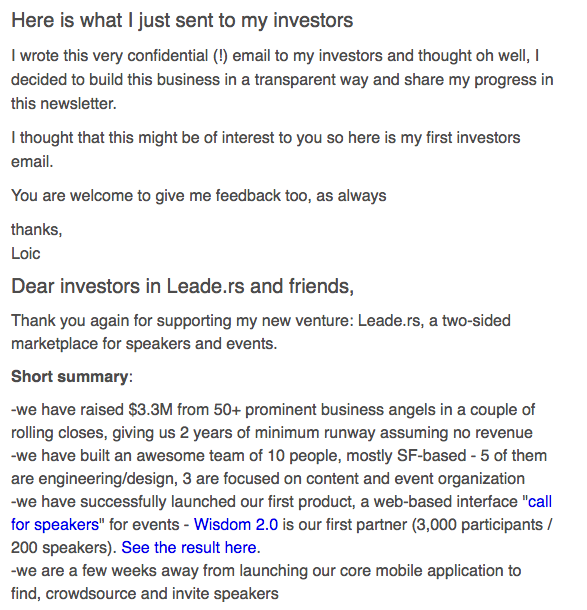Click the "3,000 participants" text
The width and height of the screenshot is (587, 610).
[479, 524]
